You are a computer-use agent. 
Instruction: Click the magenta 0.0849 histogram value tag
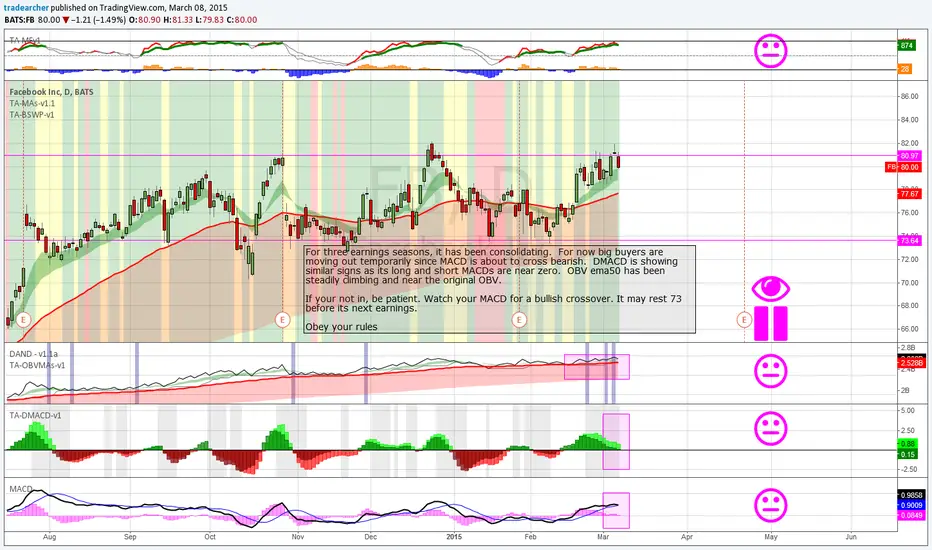tap(911, 515)
